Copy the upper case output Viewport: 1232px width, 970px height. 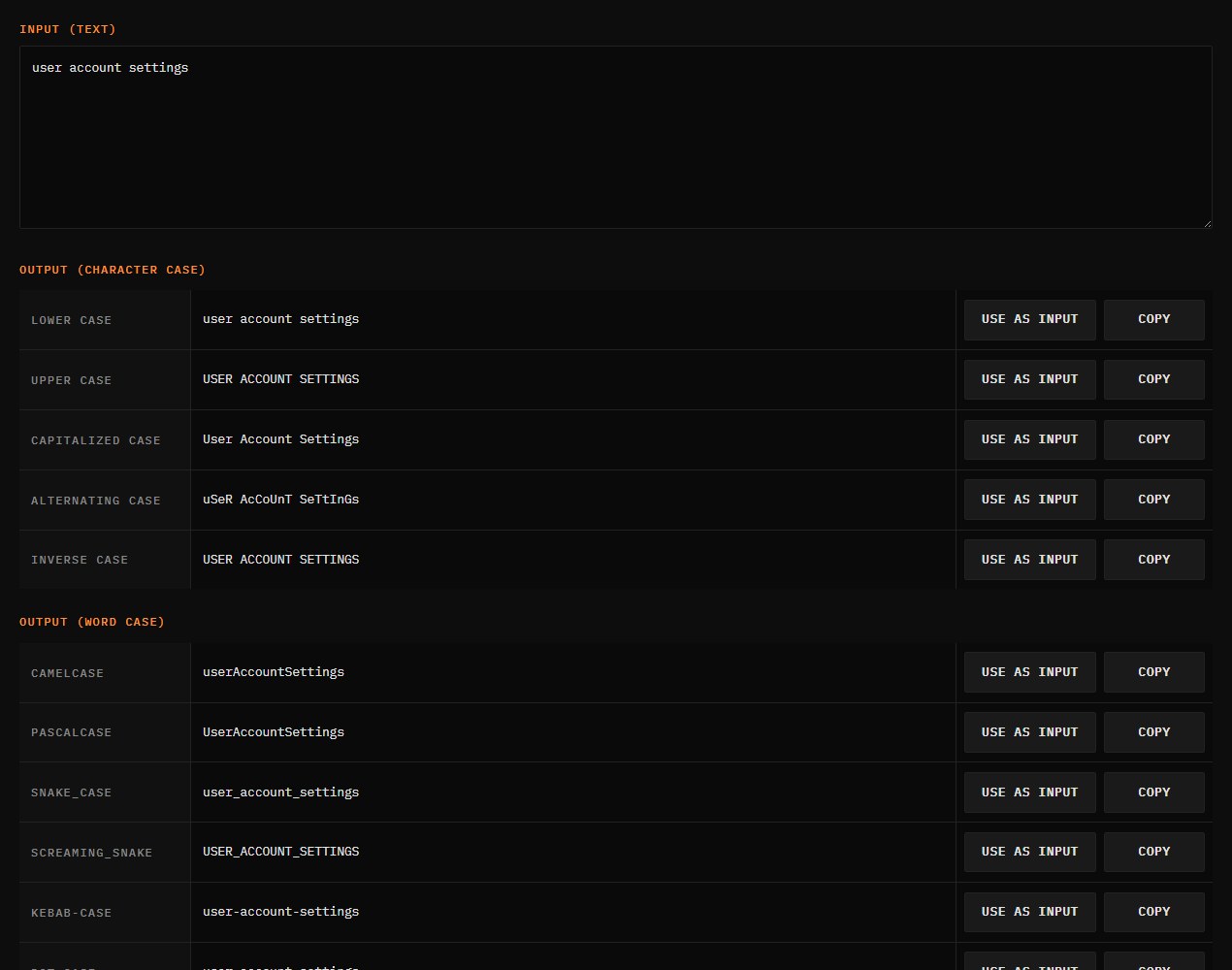[1154, 379]
